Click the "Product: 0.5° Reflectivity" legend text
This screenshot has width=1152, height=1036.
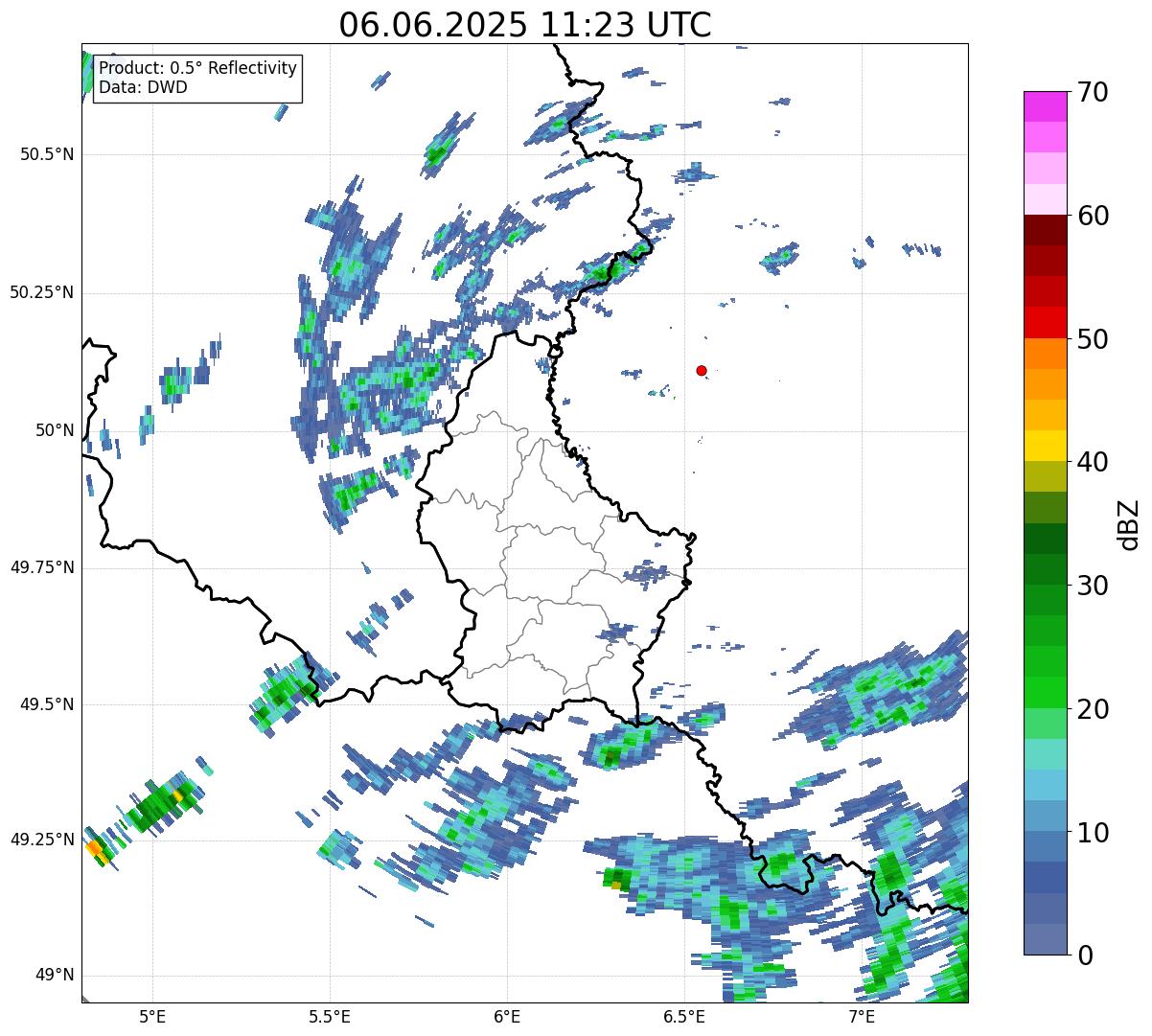(x=197, y=69)
